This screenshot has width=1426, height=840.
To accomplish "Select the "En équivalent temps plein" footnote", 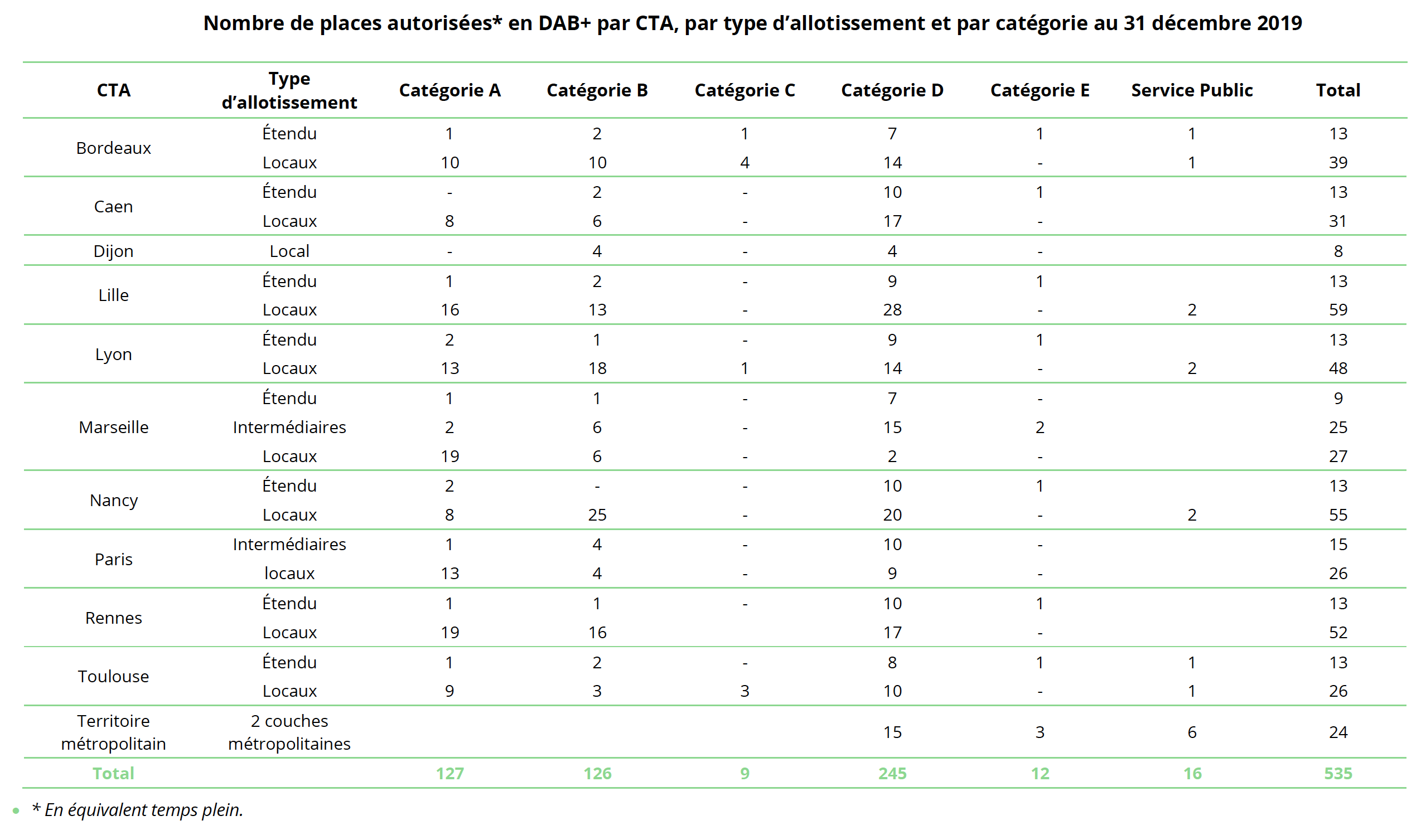I will pos(138,809).
